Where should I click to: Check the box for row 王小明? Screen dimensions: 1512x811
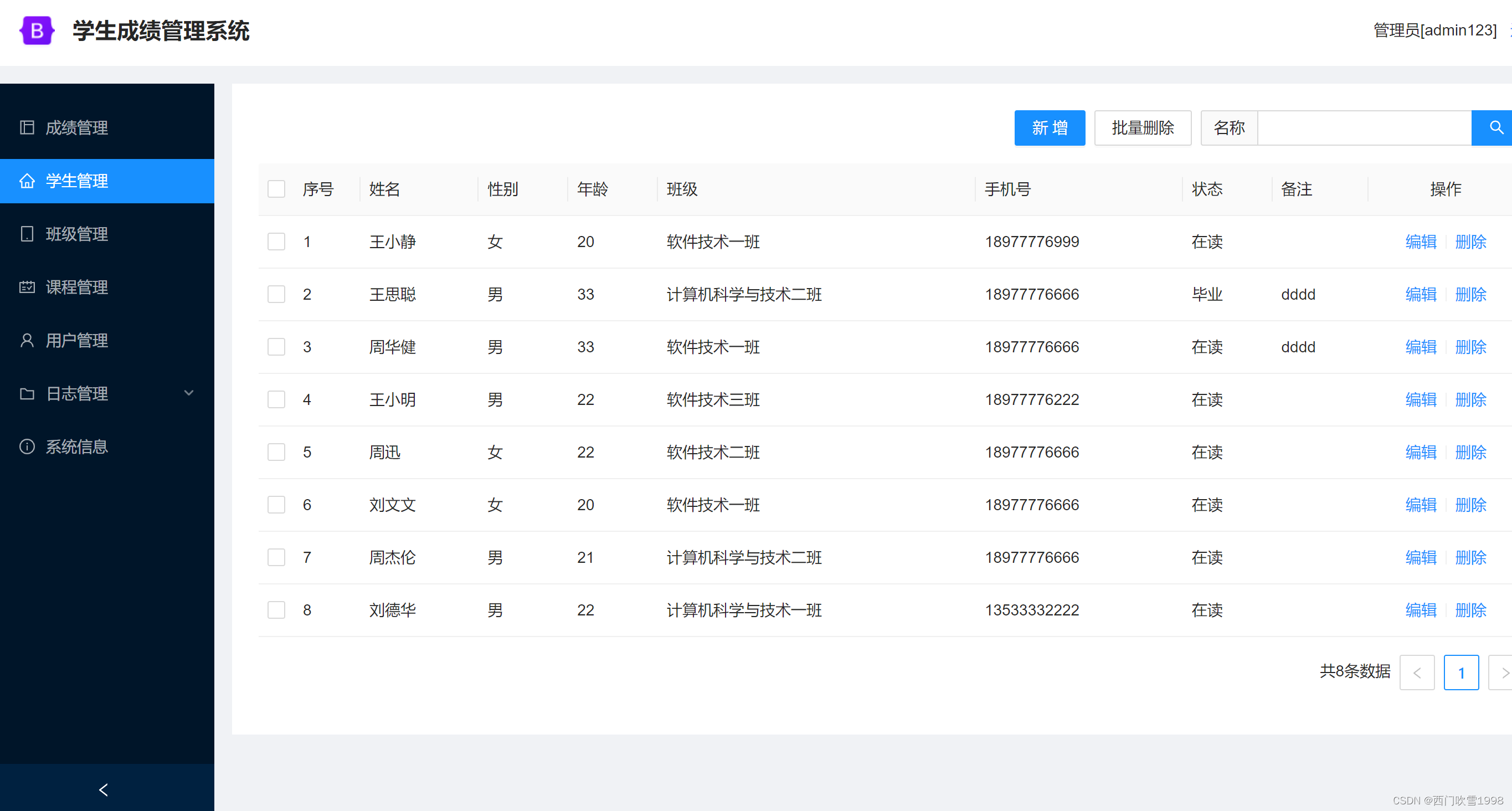pos(276,399)
